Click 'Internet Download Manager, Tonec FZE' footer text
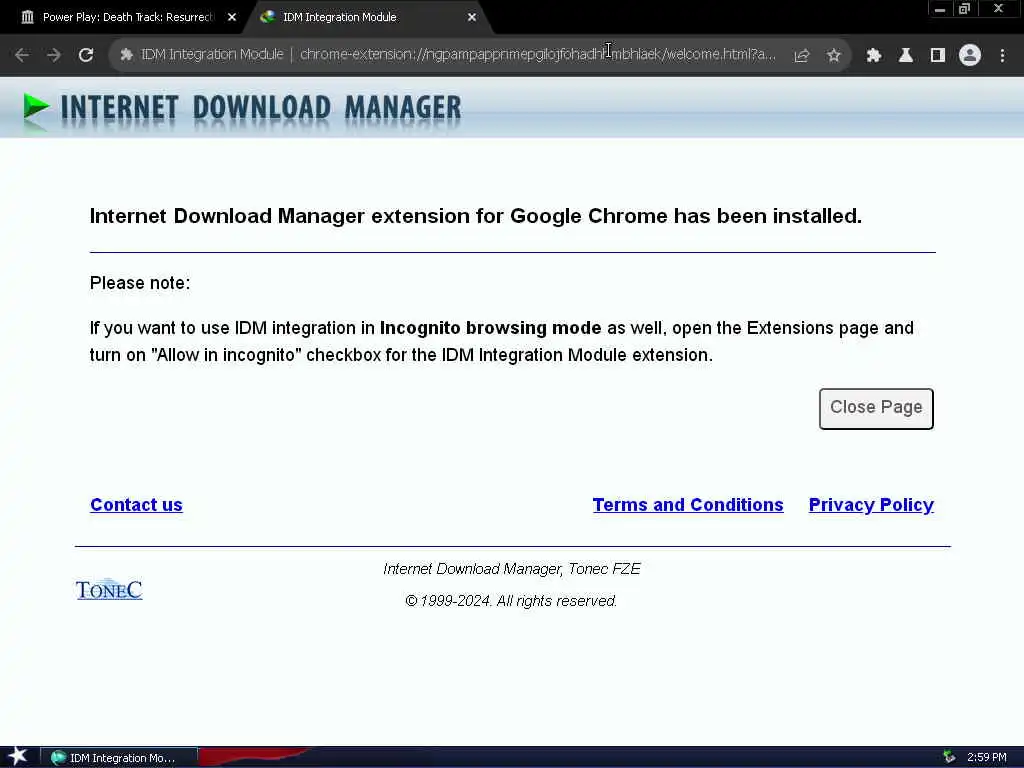 point(511,569)
